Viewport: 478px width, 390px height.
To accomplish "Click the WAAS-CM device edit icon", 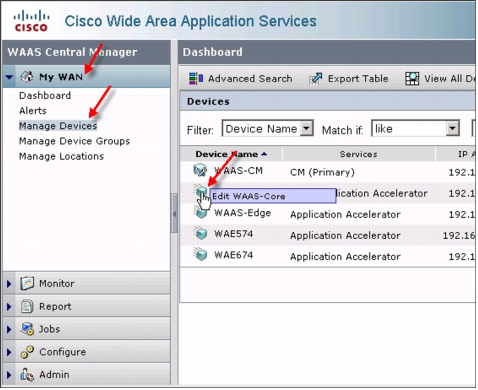I will [200, 170].
